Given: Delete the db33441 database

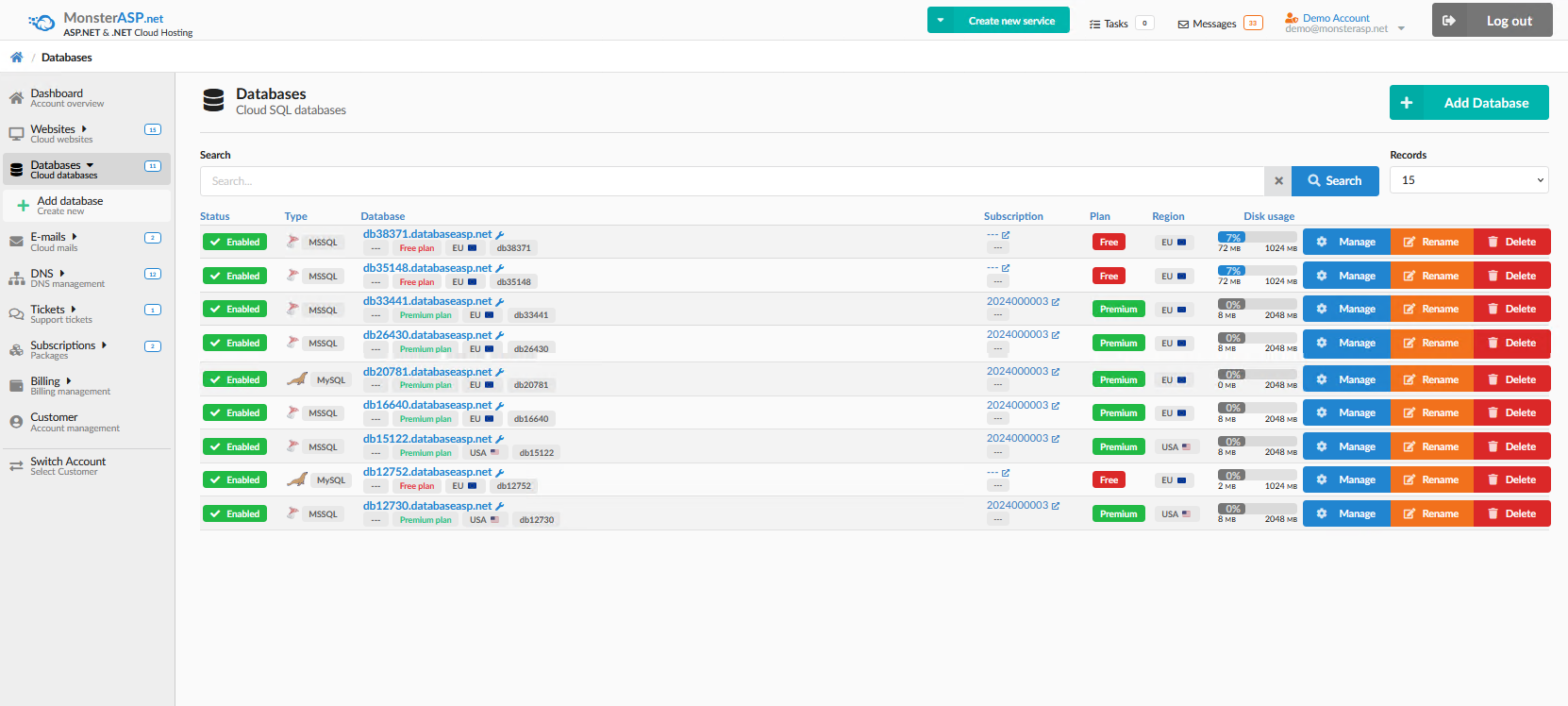Looking at the screenshot, I should [x=1511, y=310].
